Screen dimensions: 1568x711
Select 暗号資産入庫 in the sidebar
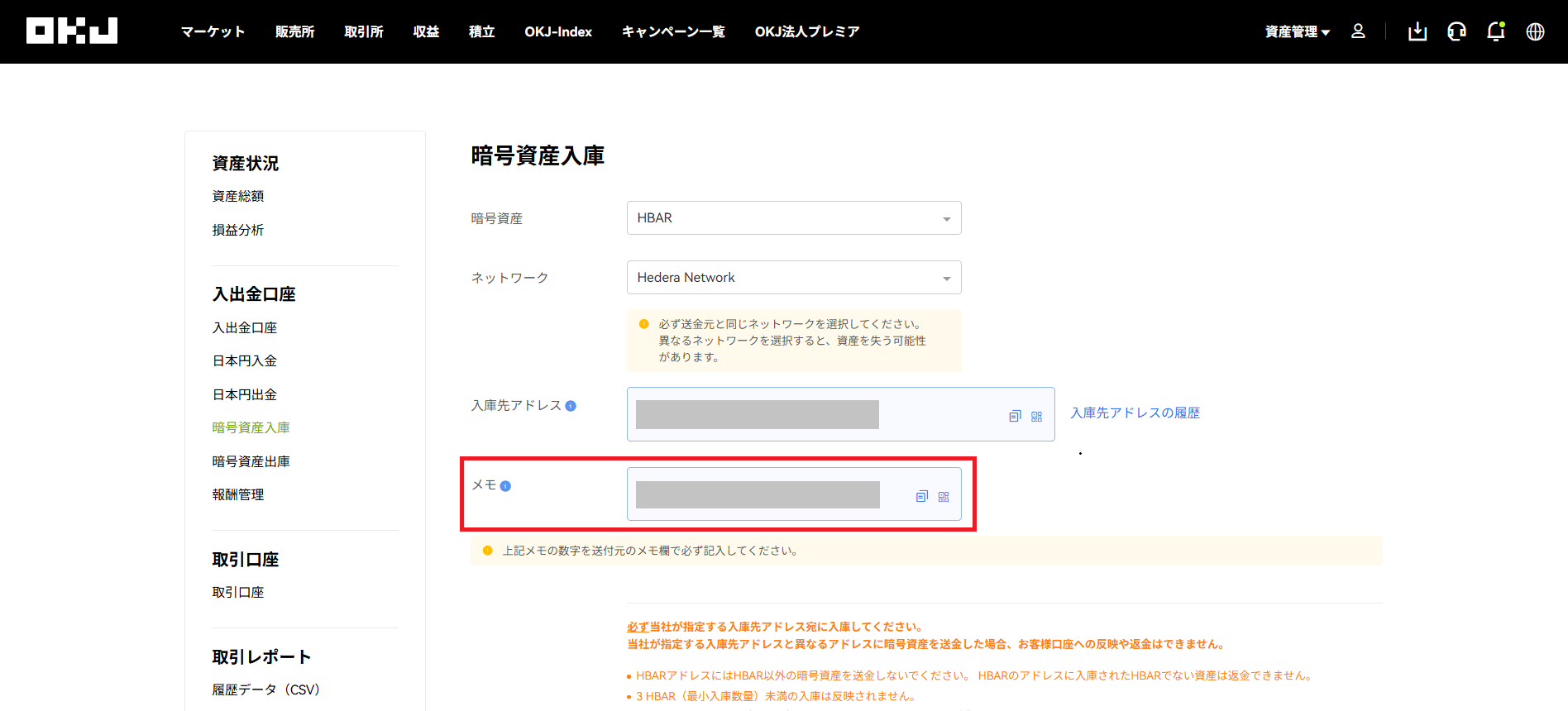click(x=251, y=427)
